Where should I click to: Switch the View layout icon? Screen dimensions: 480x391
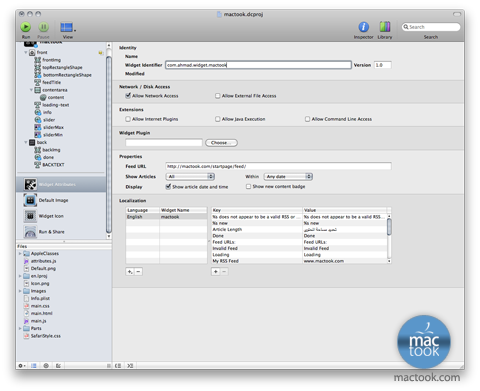point(67,27)
